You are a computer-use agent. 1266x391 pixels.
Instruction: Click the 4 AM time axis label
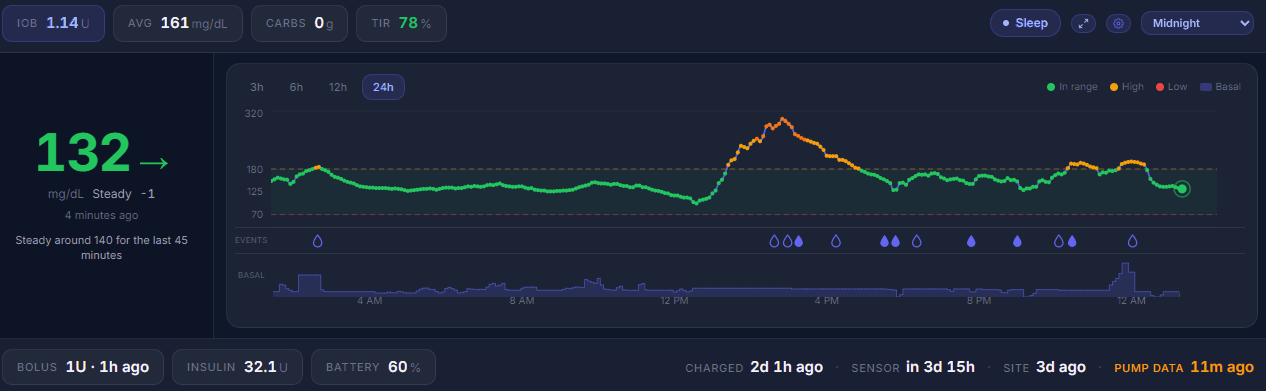point(369,301)
